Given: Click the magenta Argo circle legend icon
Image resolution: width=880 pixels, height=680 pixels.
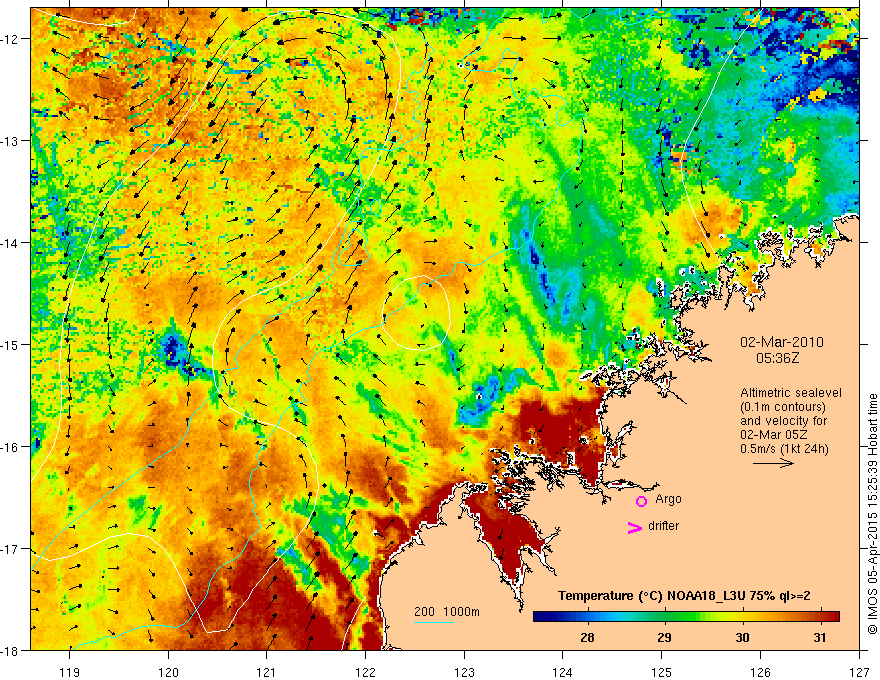Looking at the screenshot, I should point(641,501).
